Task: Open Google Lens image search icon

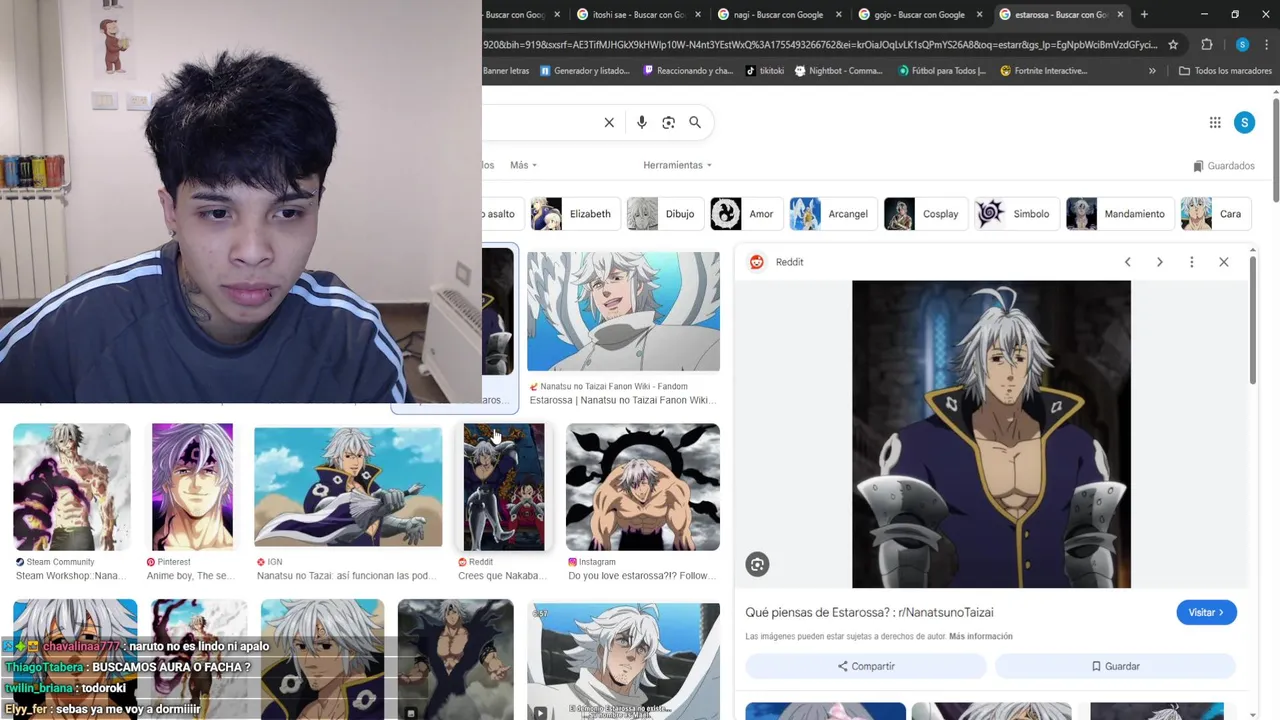Action: 668,122
